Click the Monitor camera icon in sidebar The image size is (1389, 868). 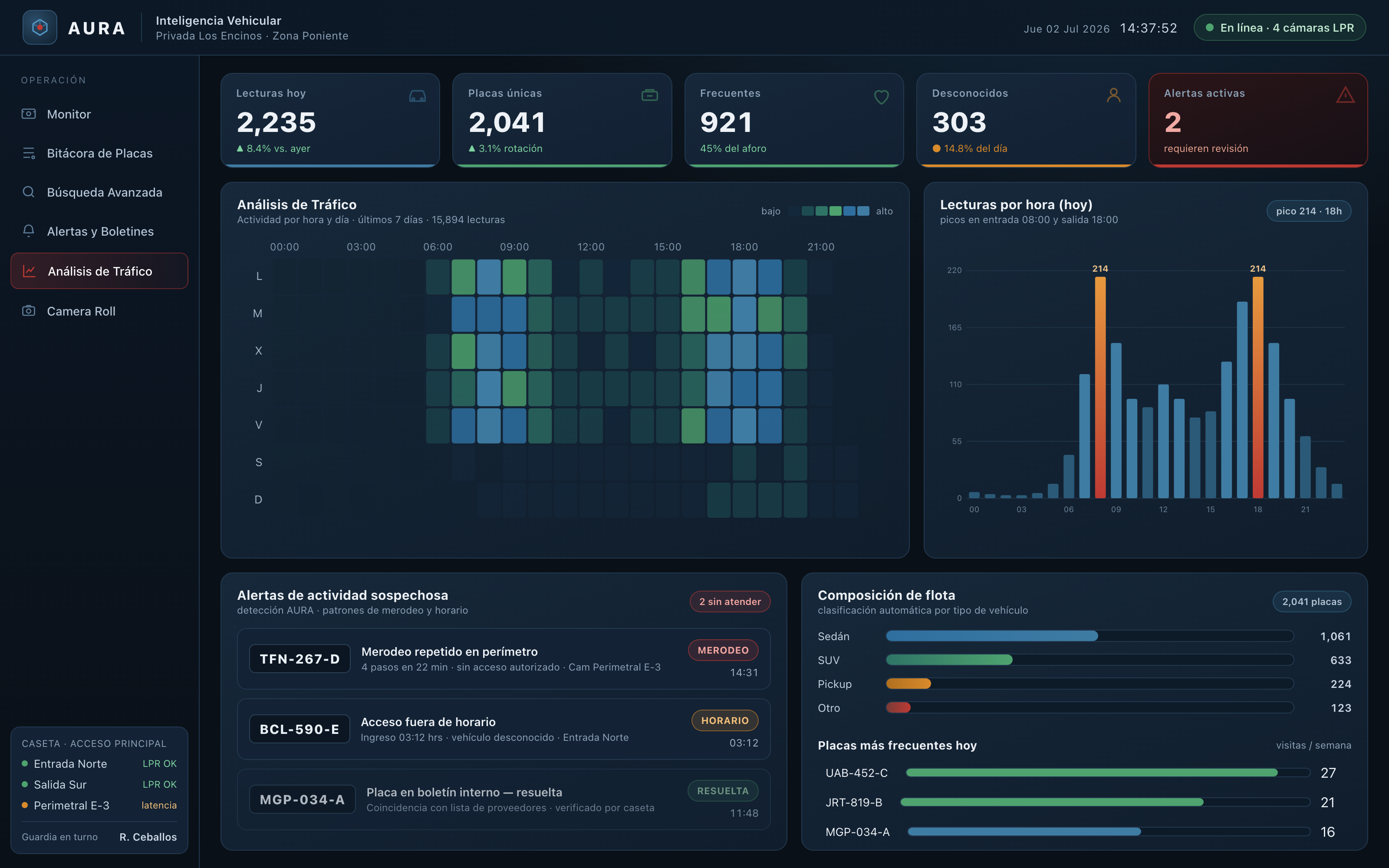click(x=29, y=114)
